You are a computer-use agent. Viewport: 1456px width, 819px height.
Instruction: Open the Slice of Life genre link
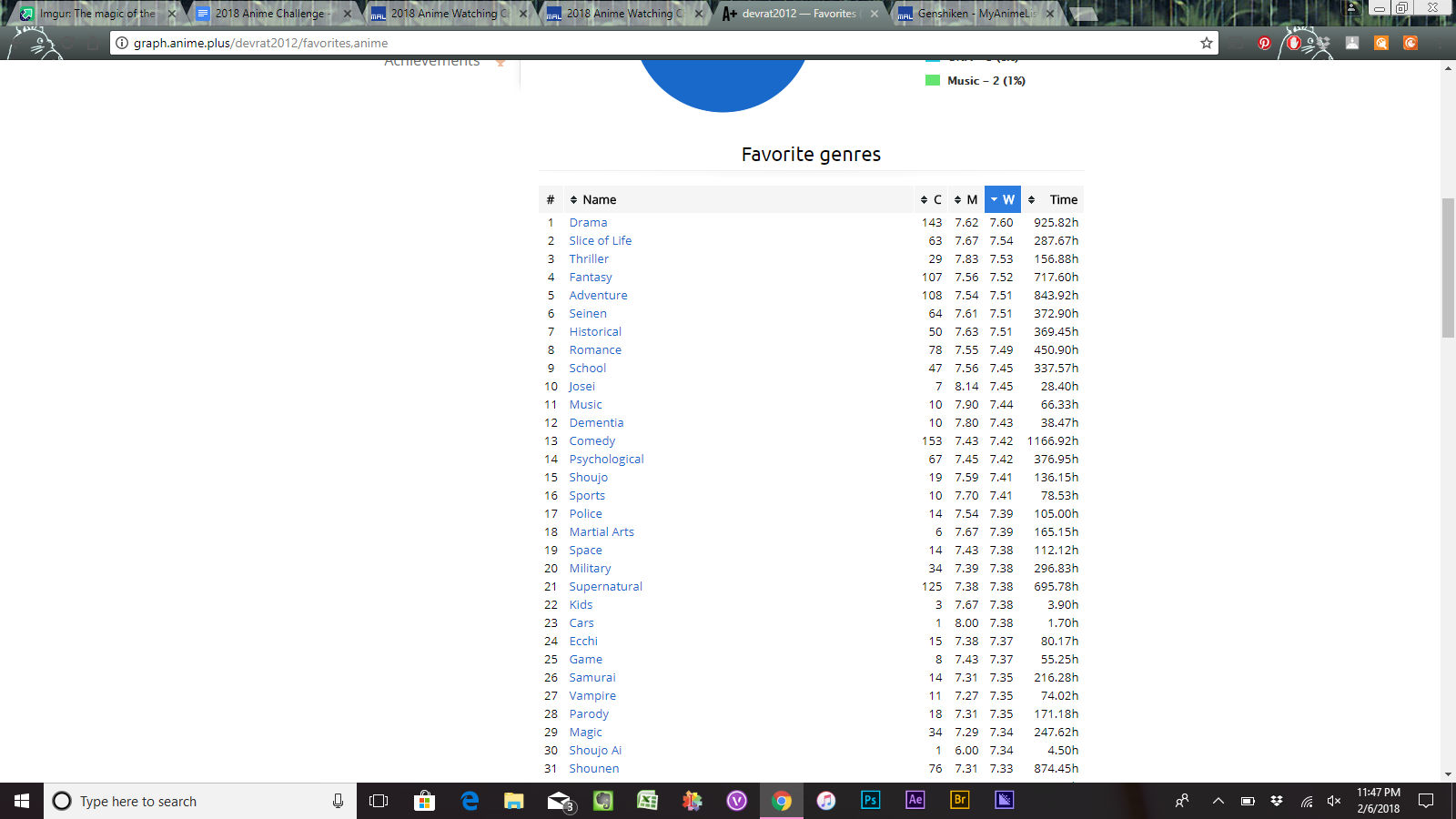coord(600,241)
